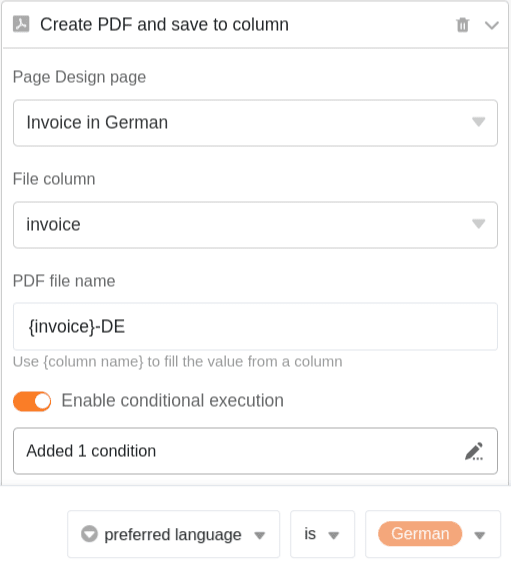Image resolution: width=511 pixels, height=567 pixels.
Task: Click the arrow beside the 'is' operator
Action: point(333,535)
